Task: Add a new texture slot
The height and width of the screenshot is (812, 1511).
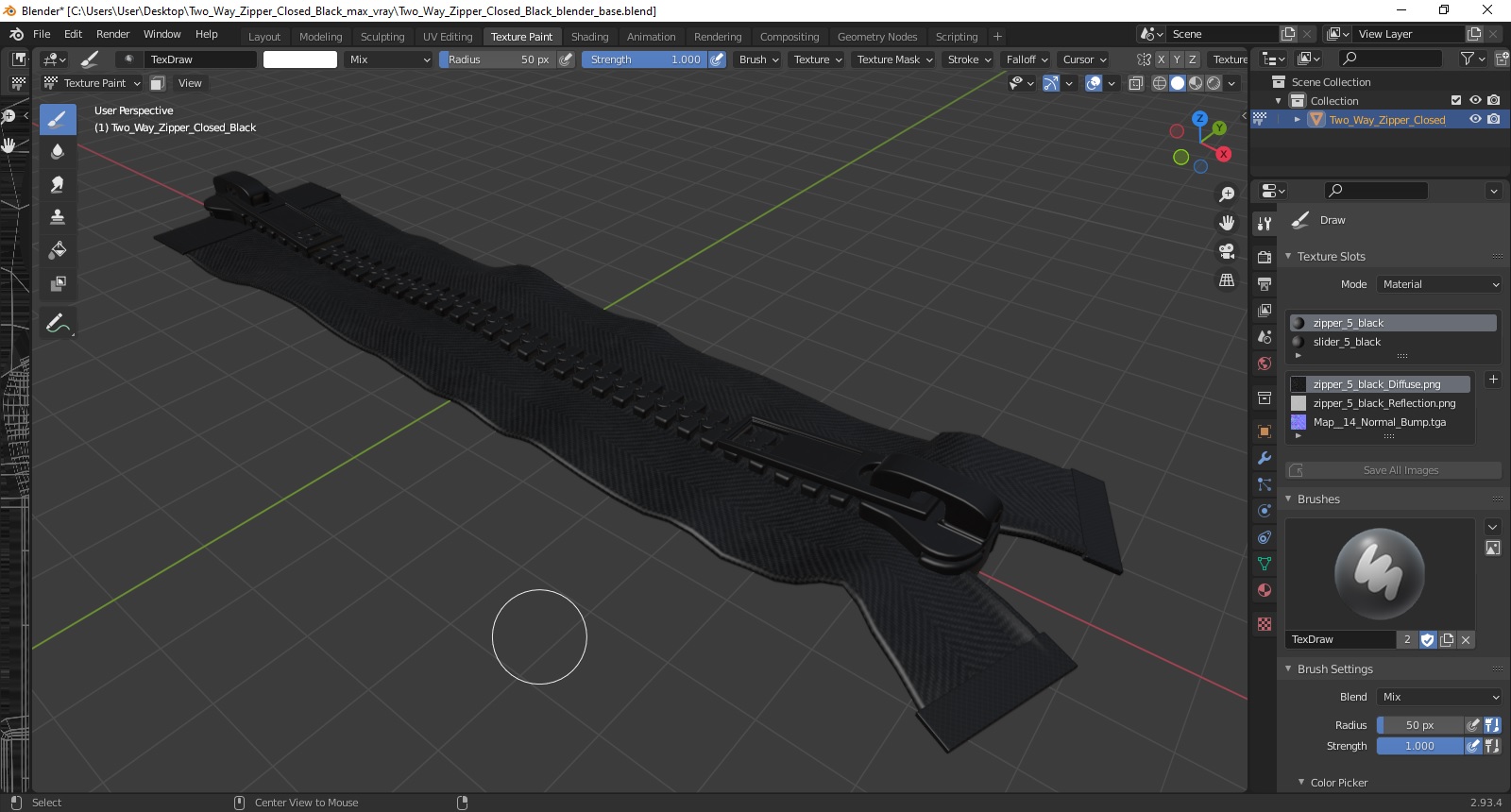Action: [x=1493, y=380]
